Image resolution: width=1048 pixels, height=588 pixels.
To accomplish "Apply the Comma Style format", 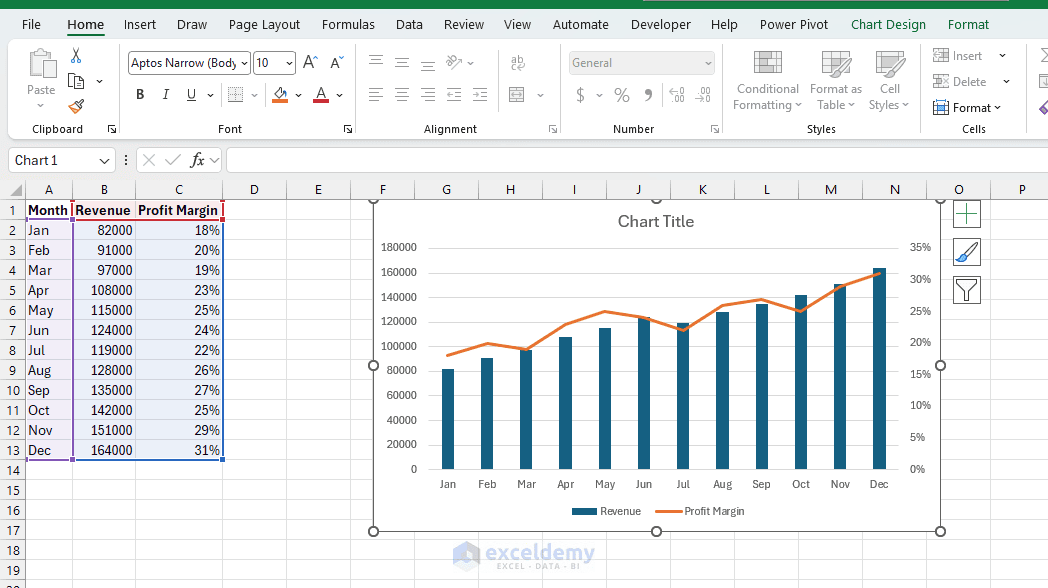I will point(648,95).
